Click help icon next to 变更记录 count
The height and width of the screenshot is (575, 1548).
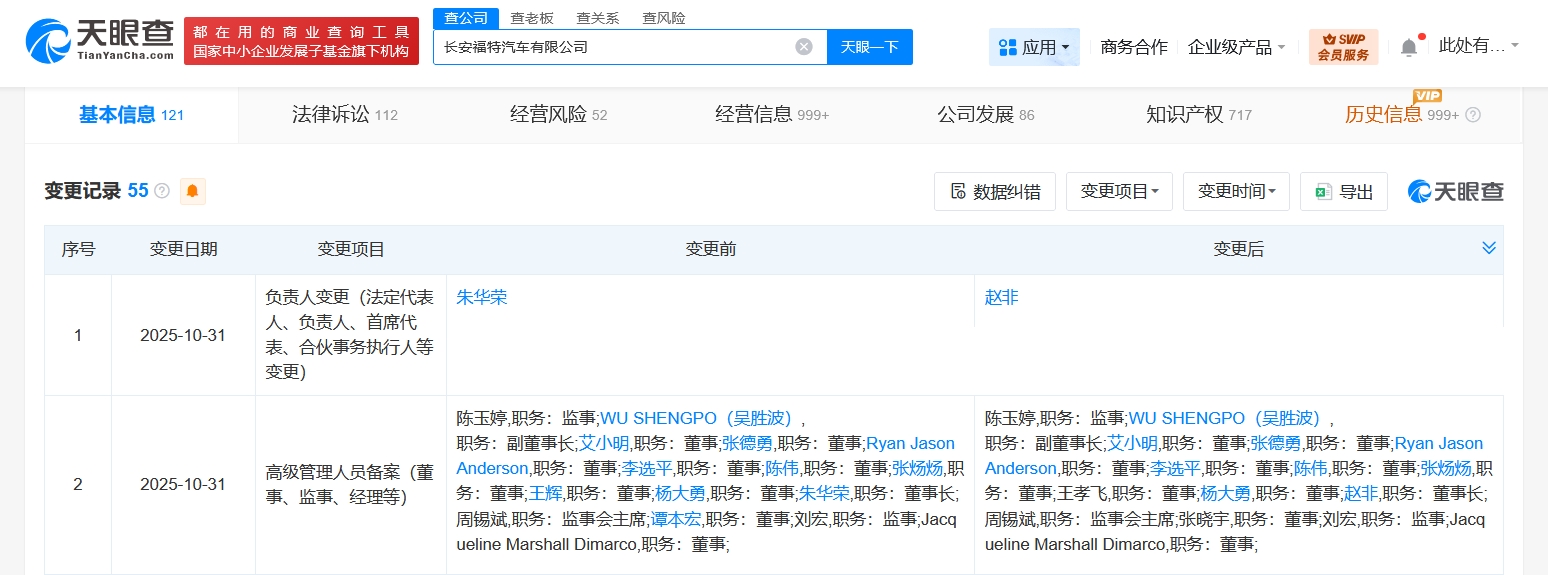coord(162,191)
